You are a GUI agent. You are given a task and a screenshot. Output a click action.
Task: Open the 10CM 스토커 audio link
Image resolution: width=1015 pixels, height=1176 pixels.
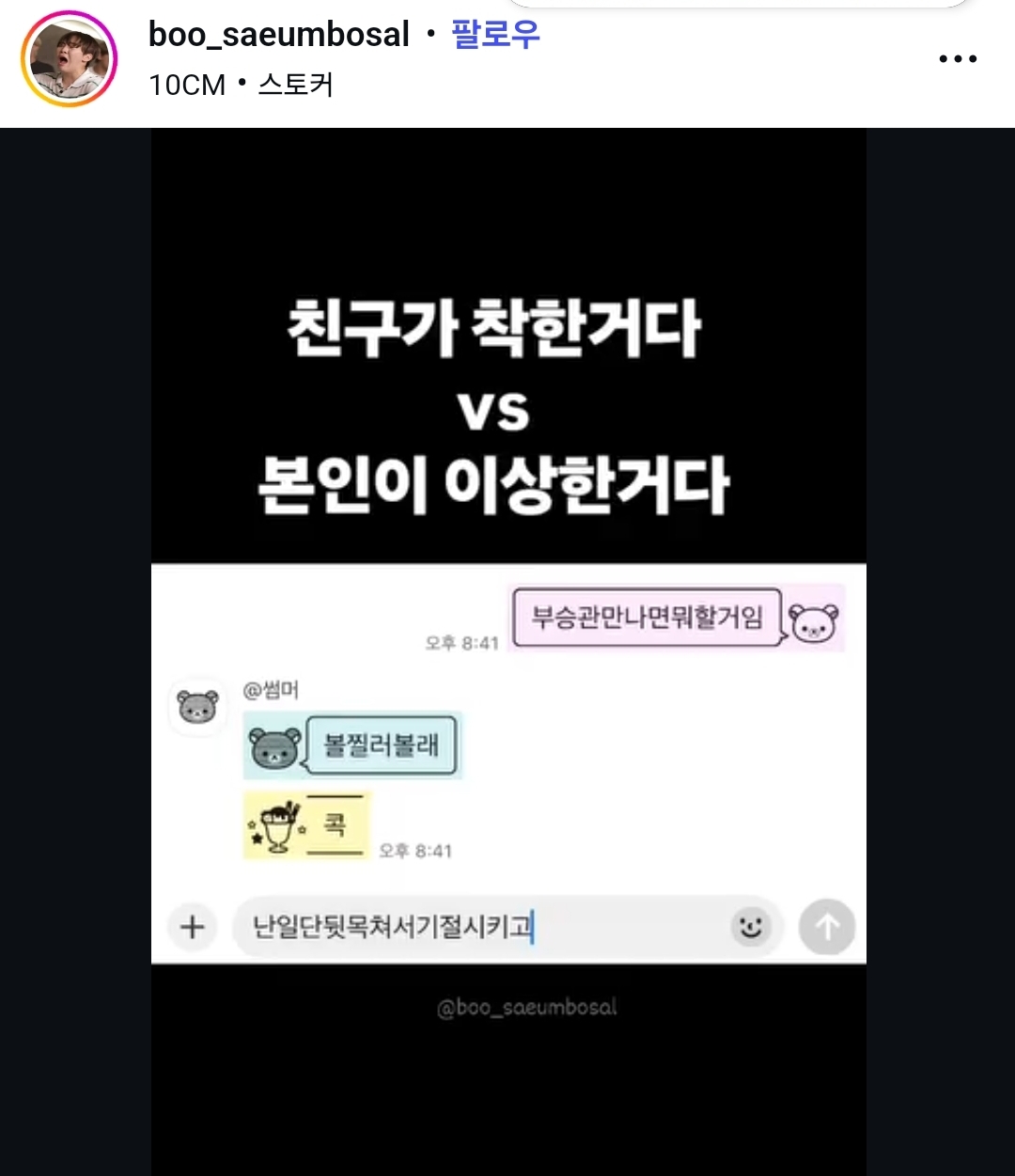pyautogui.click(x=241, y=85)
